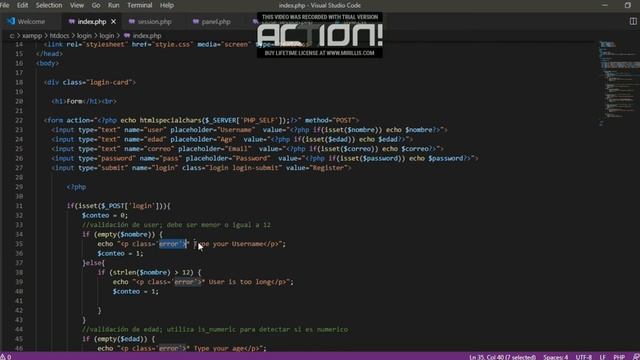Click the 'htdocs' breadcrumb segment

59,36
